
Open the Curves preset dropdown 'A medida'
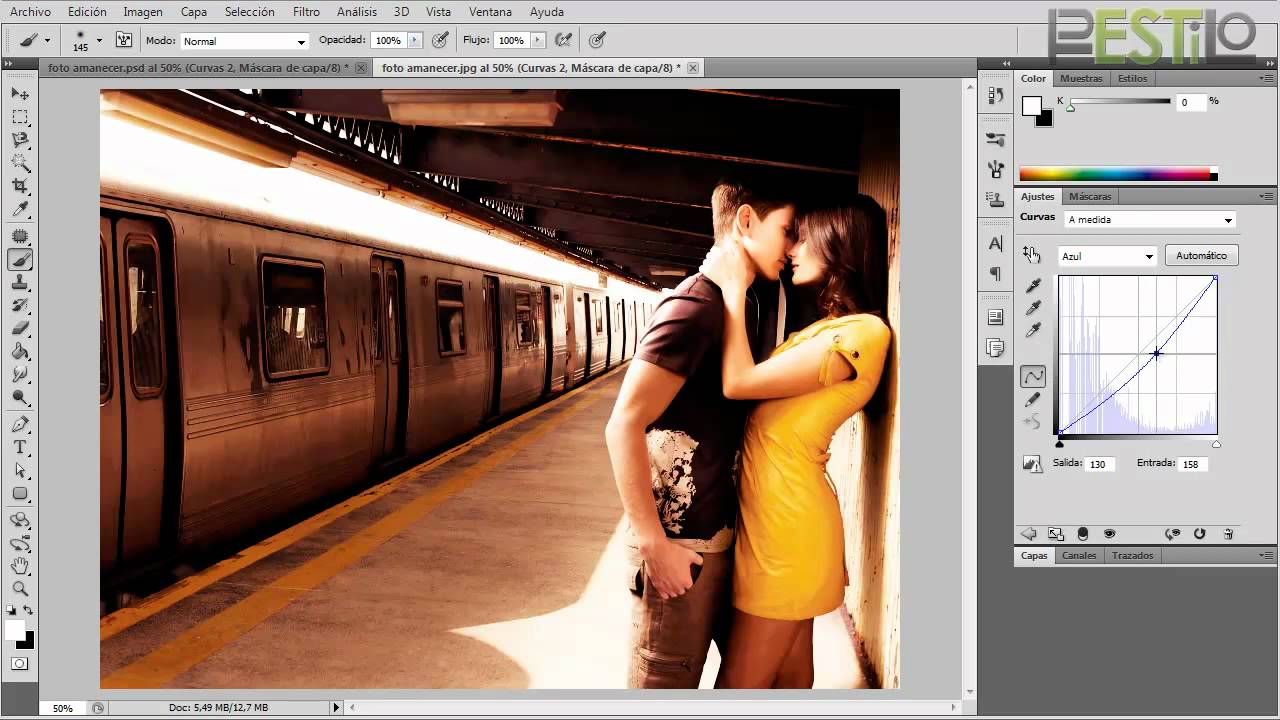click(1150, 220)
